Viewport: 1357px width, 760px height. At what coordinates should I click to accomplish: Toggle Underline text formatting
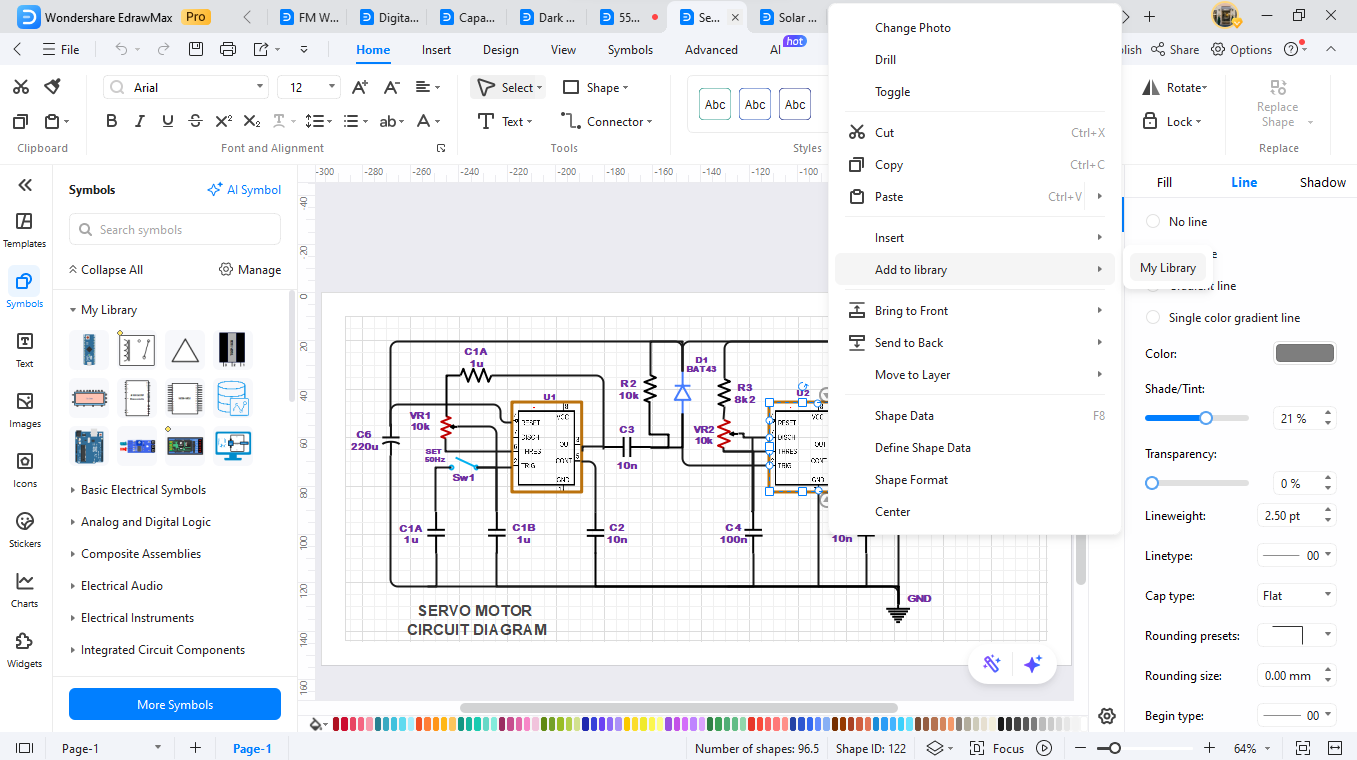tap(168, 121)
